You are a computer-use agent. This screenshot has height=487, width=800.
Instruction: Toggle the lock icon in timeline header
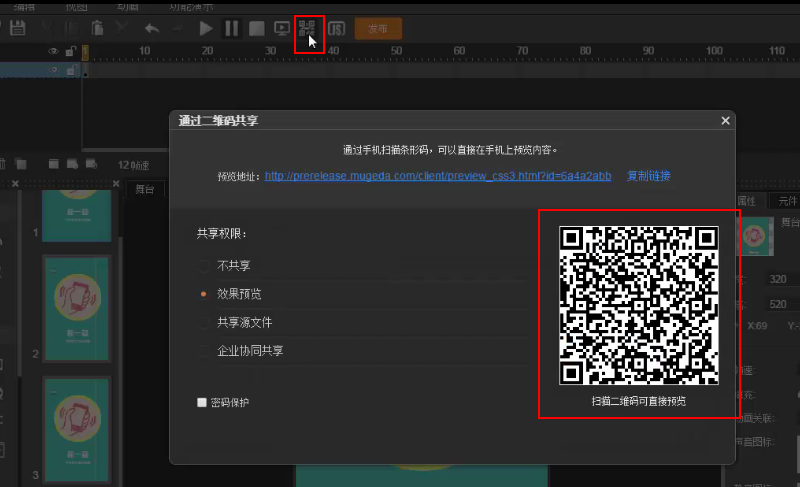click(71, 51)
